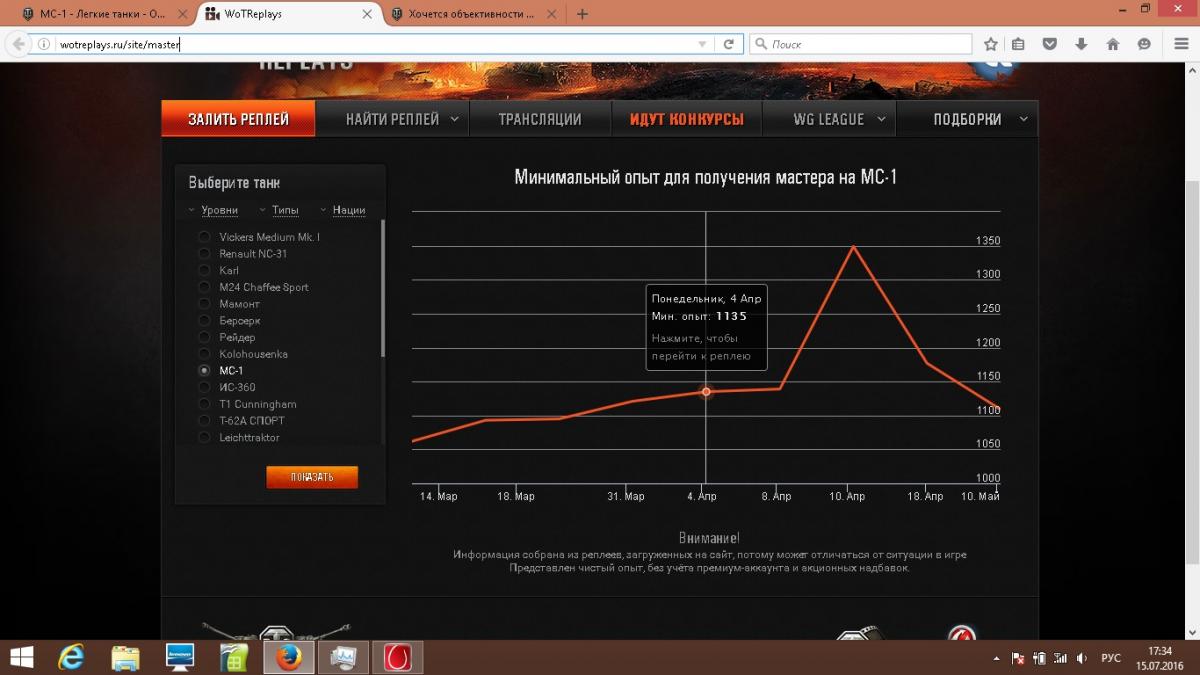Open the ТРАНСЛЯЦИИ menu item
Viewport: 1200px width, 675px height.
click(x=540, y=119)
